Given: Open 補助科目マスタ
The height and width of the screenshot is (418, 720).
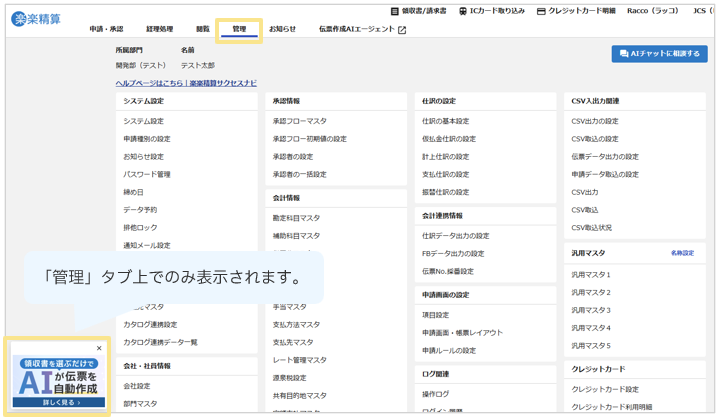Looking at the screenshot, I should coord(296,236).
